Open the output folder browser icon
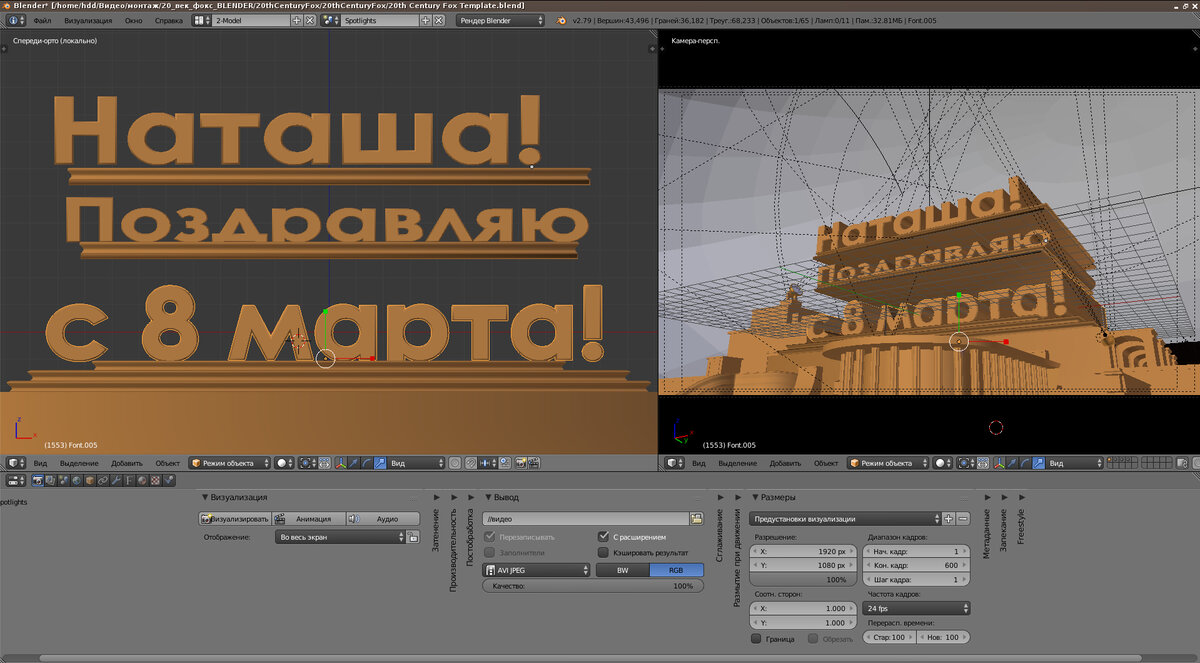1200x663 pixels. click(696, 519)
